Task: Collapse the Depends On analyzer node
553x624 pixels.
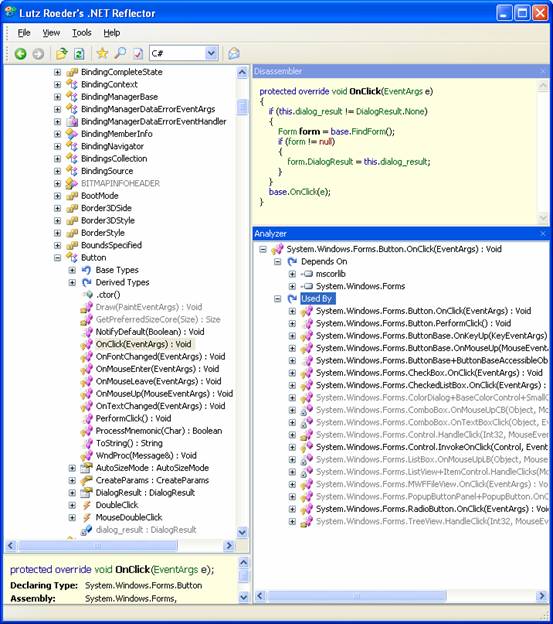Action: click(x=278, y=261)
